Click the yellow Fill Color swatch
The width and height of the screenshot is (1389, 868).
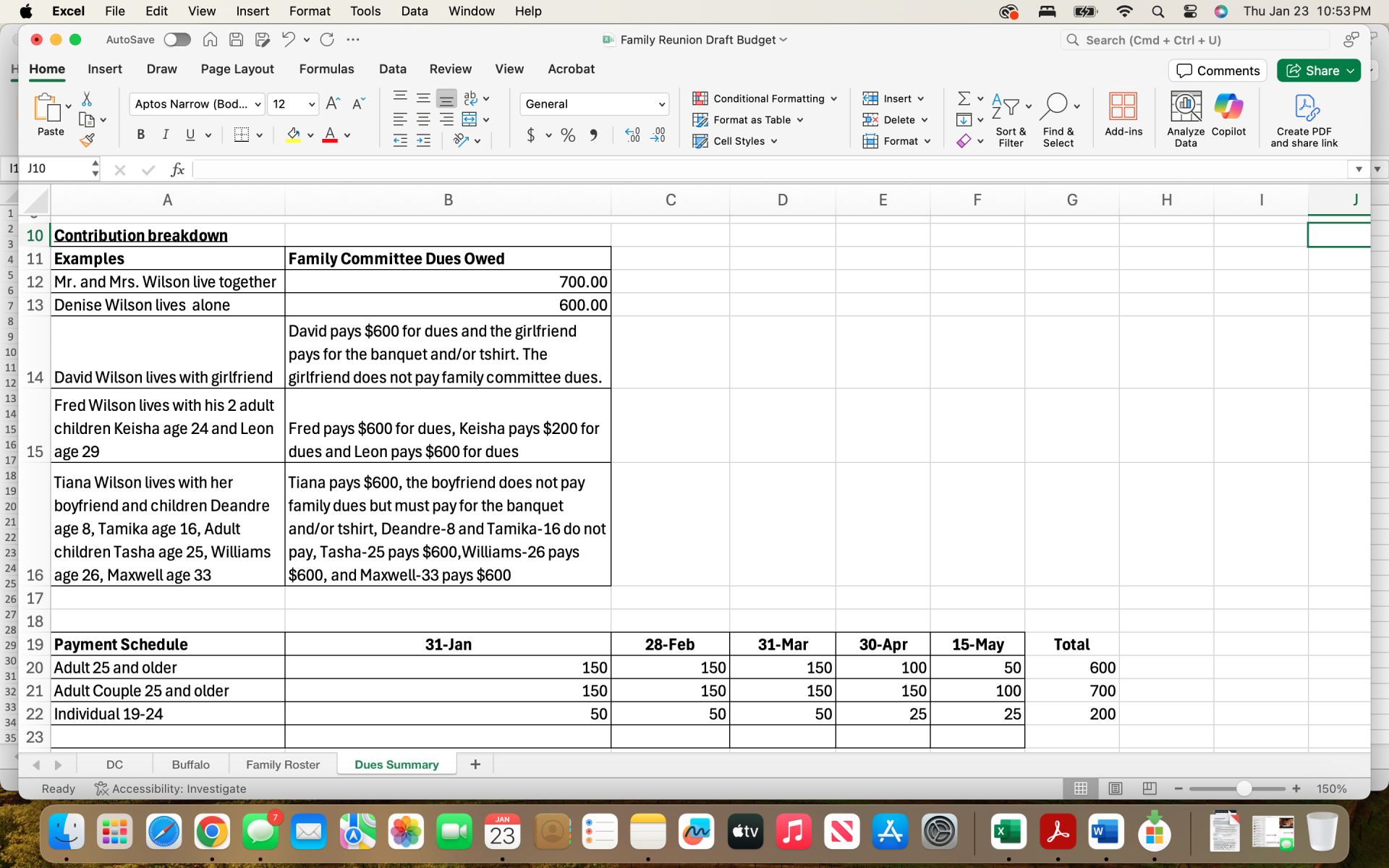(x=293, y=135)
